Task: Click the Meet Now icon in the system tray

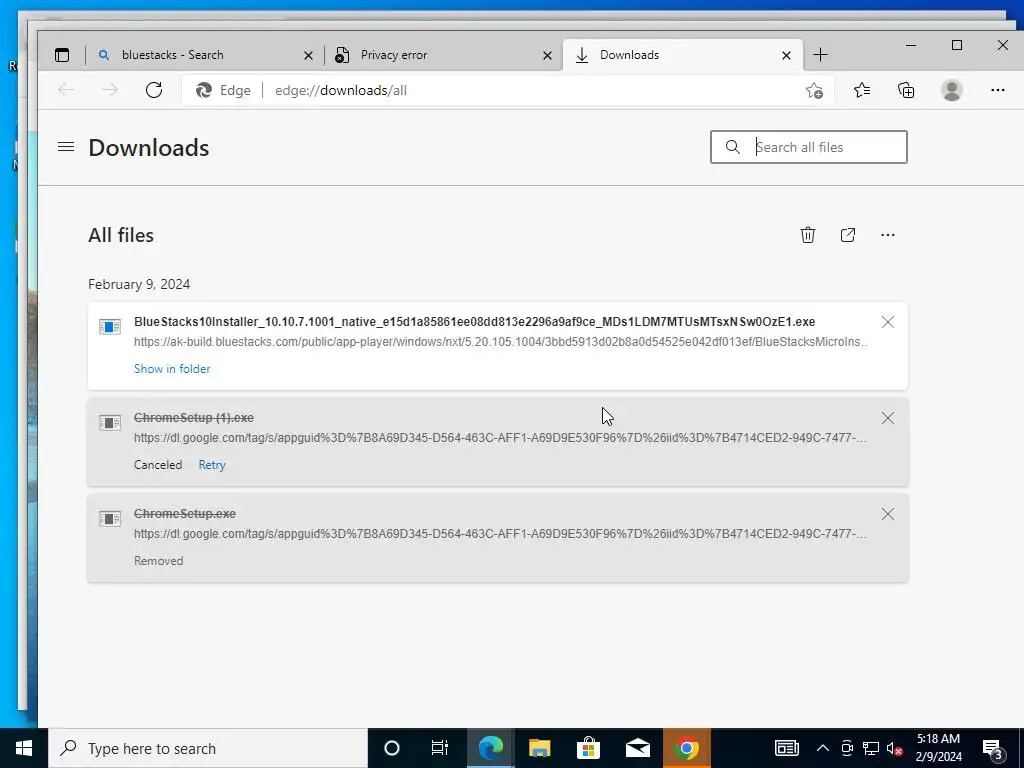Action: point(847,748)
